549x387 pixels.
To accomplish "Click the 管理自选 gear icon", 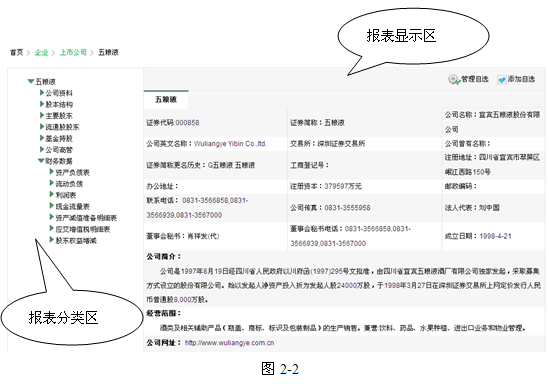I will 454,80.
